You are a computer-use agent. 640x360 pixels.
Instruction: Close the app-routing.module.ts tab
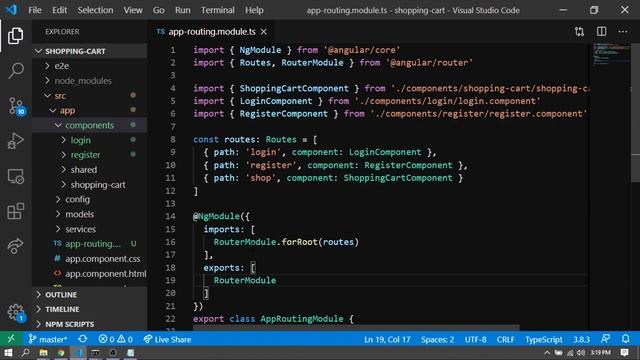coord(264,31)
